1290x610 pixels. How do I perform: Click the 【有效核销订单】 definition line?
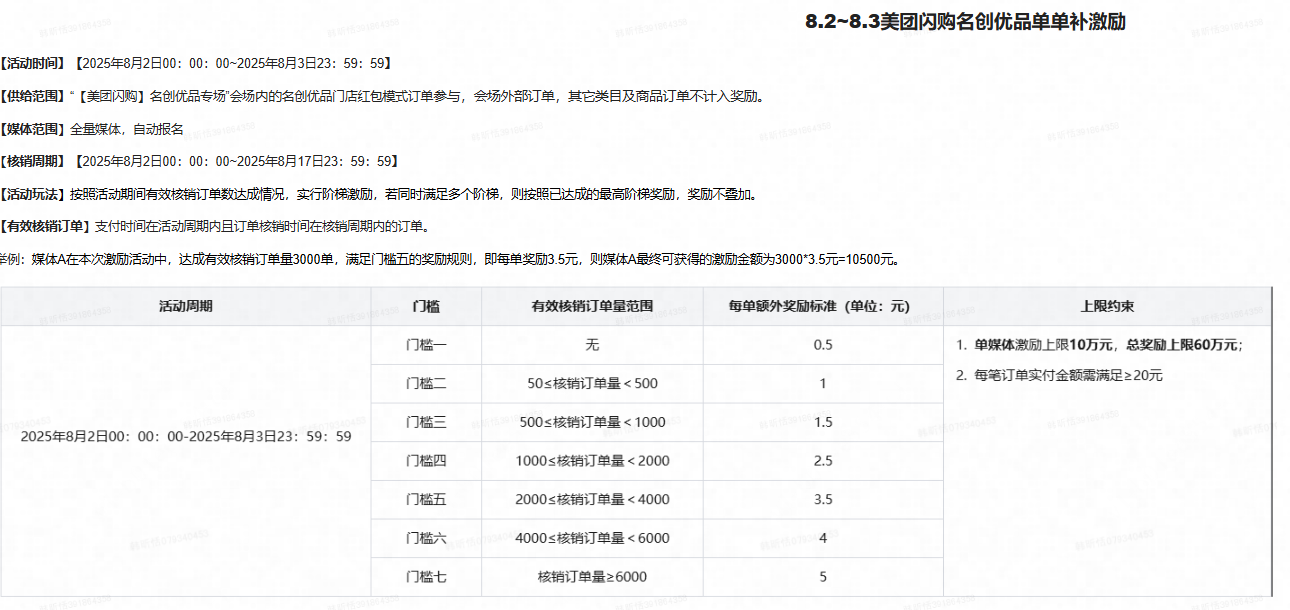[x=215, y=226]
